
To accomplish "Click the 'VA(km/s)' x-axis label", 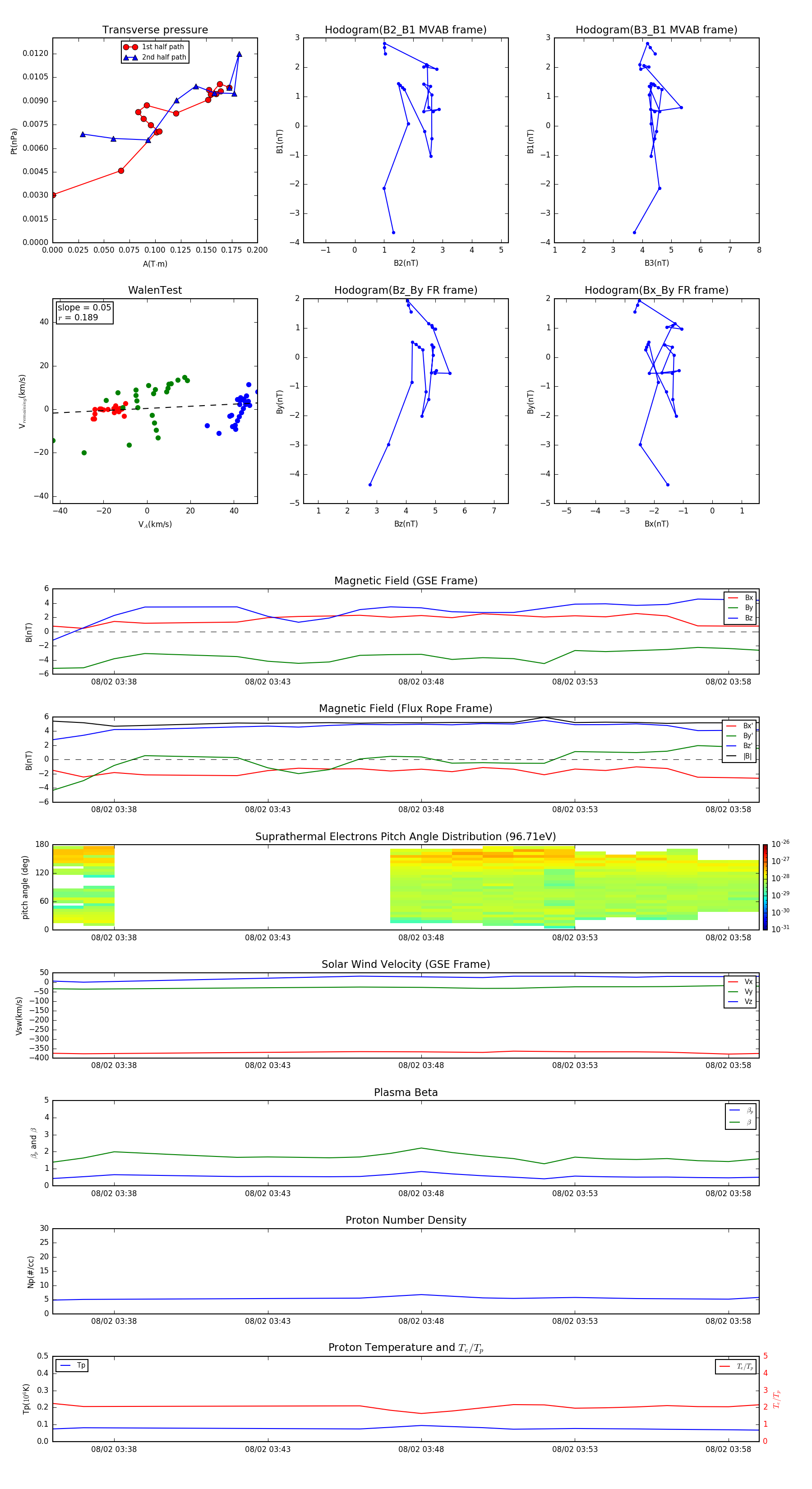I will [x=155, y=524].
